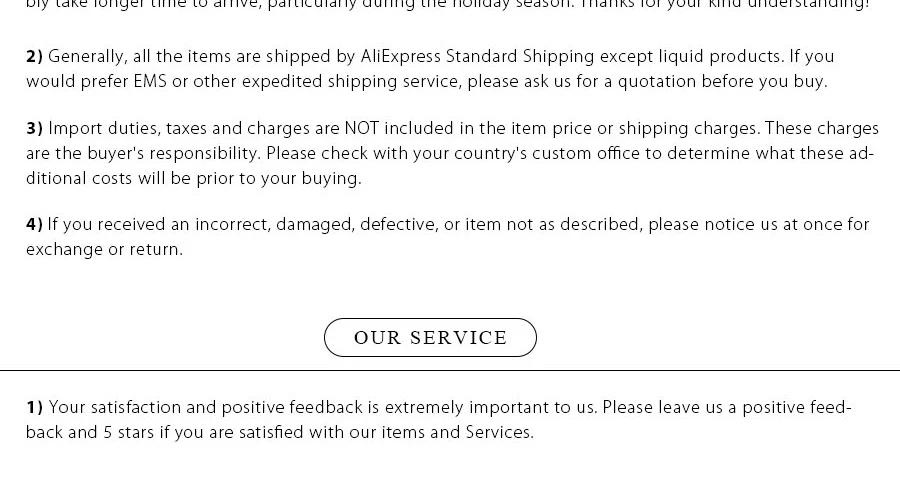
Task: Click the bold "1)" under Our Service
Action: click(x=34, y=407)
